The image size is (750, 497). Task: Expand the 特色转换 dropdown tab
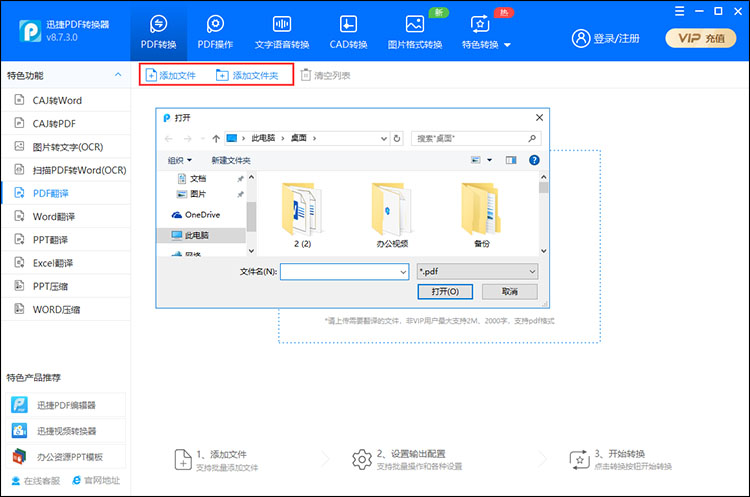click(486, 33)
